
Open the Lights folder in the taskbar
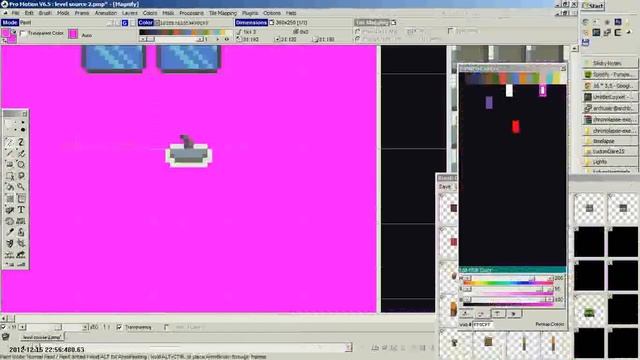coord(611,162)
